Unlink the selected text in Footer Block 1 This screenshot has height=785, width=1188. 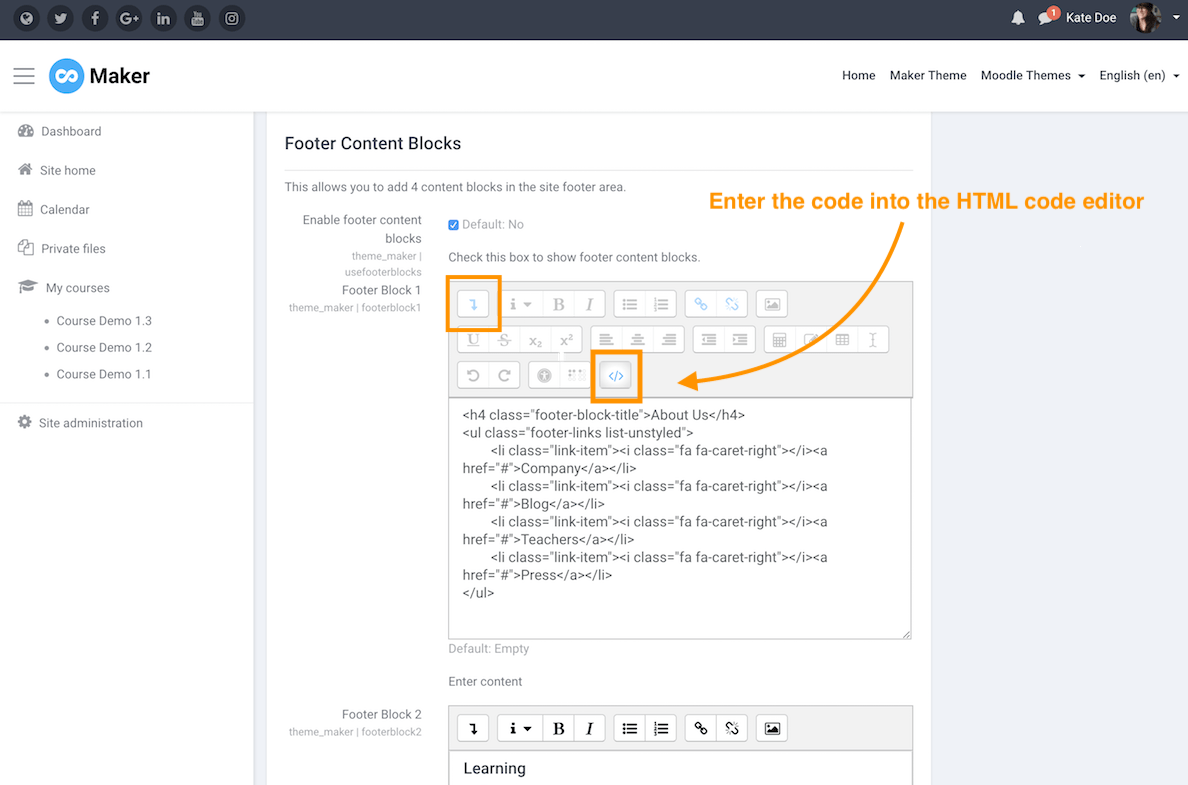coord(731,304)
